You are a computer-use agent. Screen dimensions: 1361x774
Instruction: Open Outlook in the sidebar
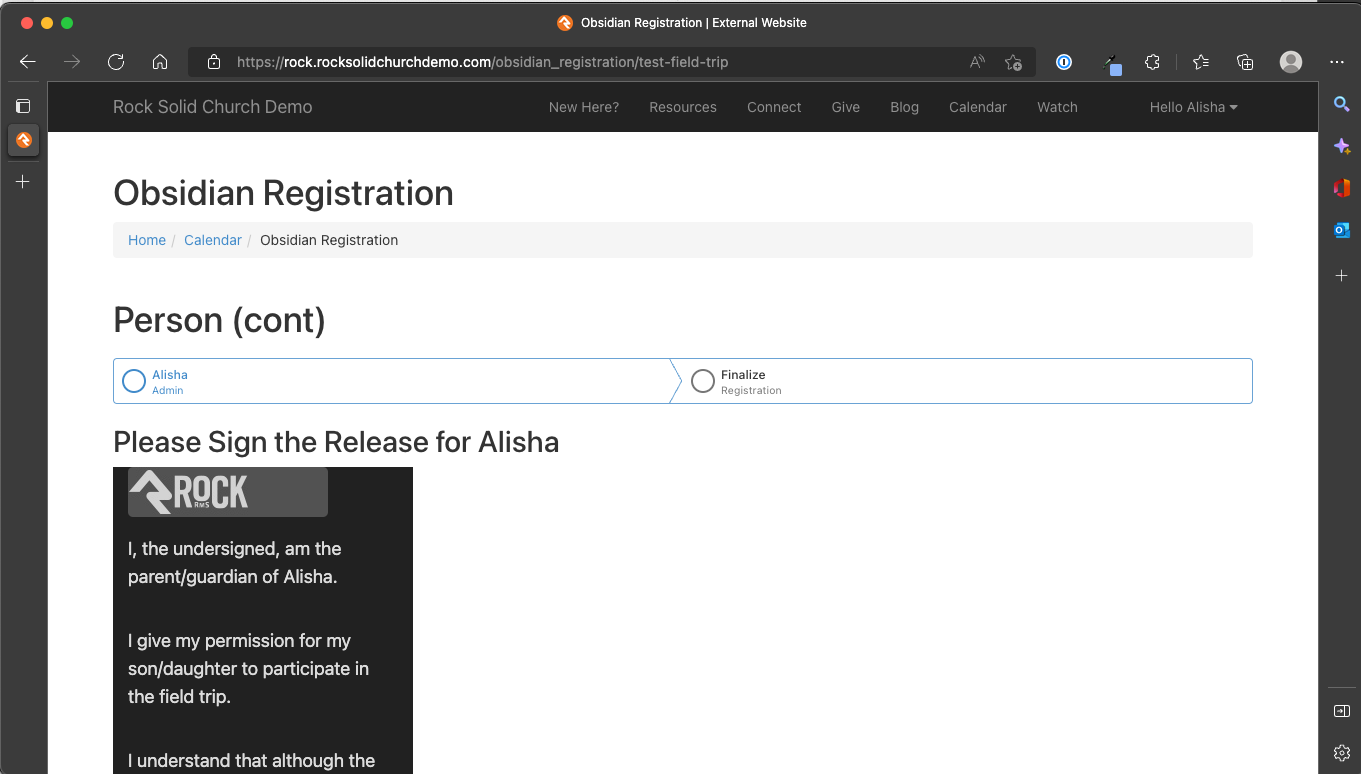click(1342, 230)
